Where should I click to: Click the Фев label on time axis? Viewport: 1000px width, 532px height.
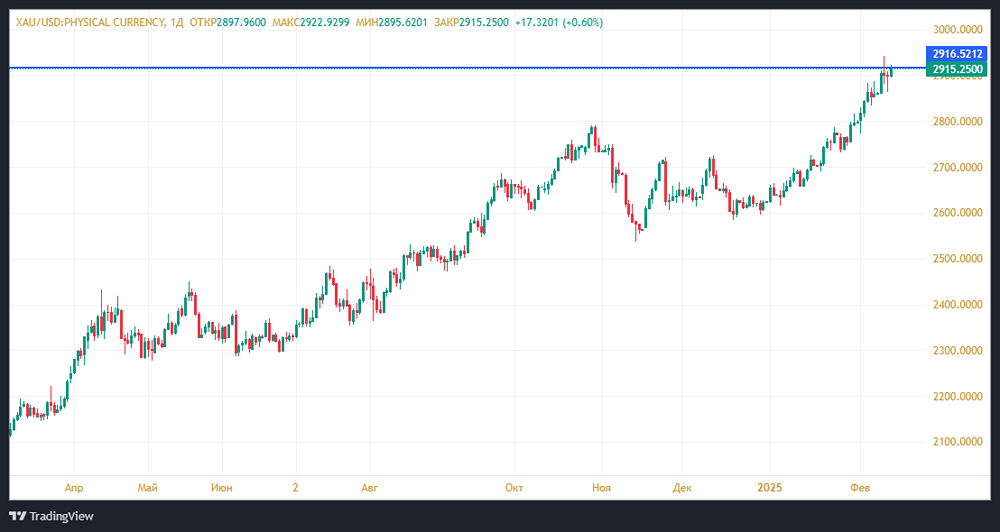pyautogui.click(x=860, y=487)
